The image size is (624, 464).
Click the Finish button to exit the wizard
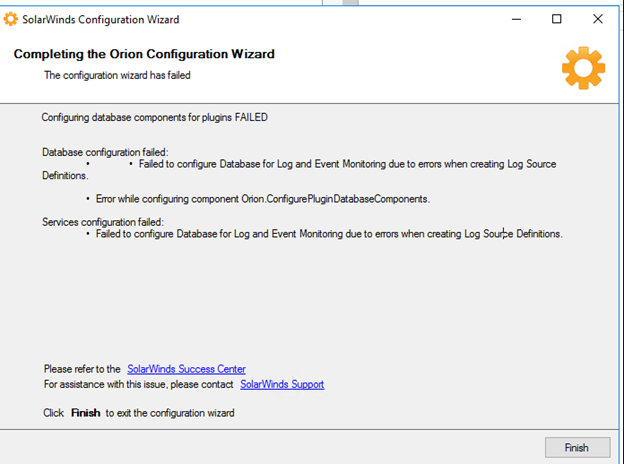coord(577,448)
